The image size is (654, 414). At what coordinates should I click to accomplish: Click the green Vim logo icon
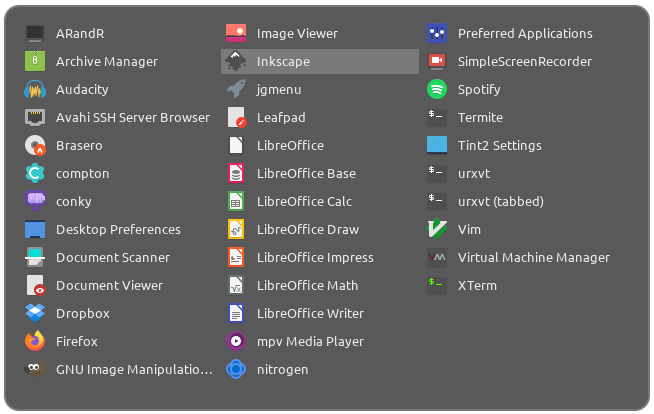[x=437, y=229]
